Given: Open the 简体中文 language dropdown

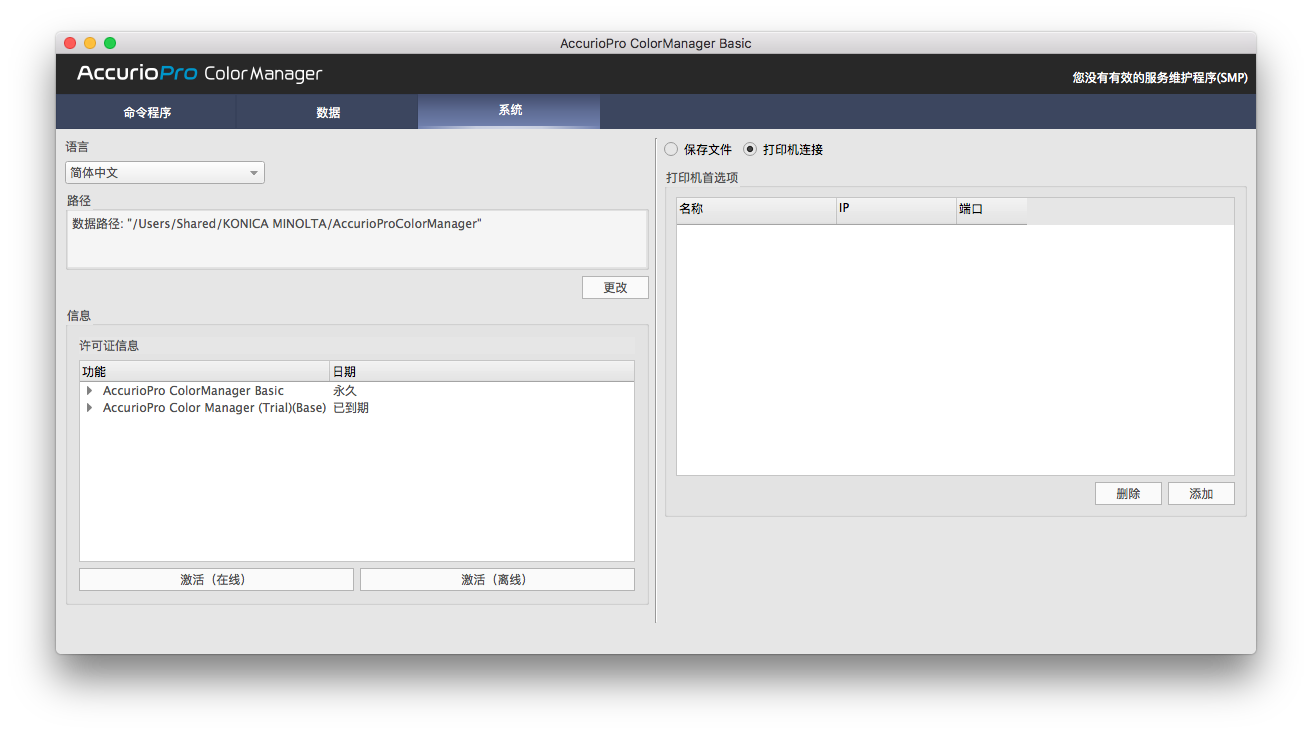Looking at the screenshot, I should pyautogui.click(x=165, y=173).
